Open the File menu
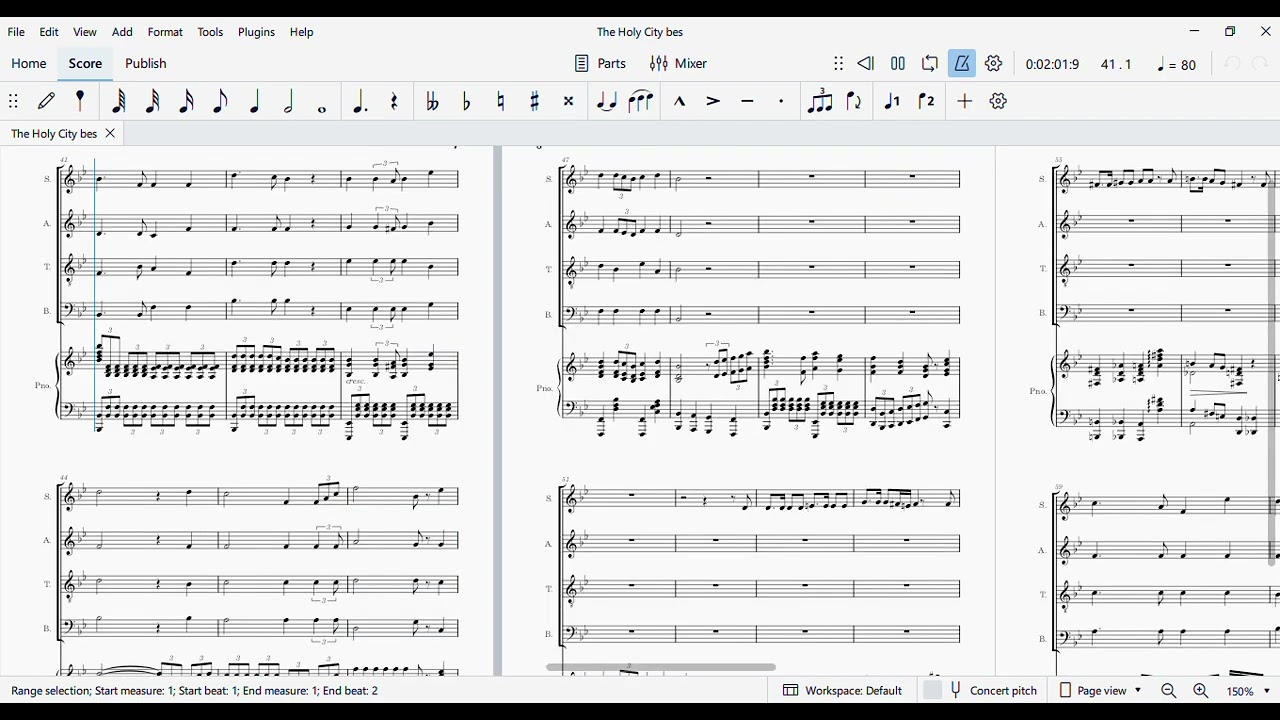The image size is (1280, 720). click(x=16, y=32)
